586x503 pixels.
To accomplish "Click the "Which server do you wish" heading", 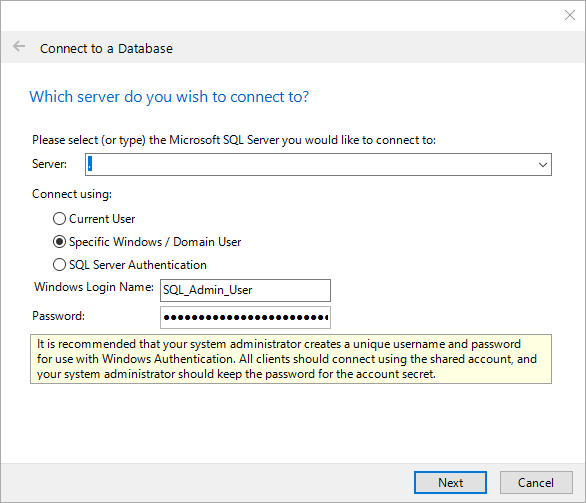I will point(169,97).
